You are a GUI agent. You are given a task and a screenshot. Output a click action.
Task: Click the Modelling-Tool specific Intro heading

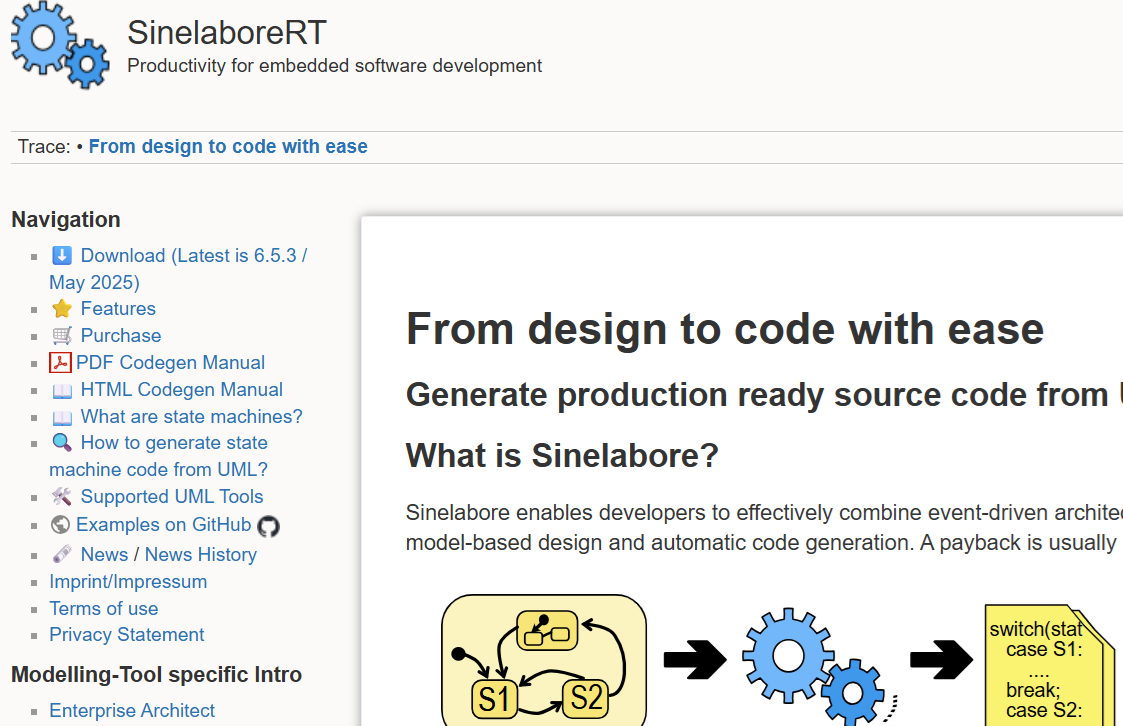click(x=156, y=674)
